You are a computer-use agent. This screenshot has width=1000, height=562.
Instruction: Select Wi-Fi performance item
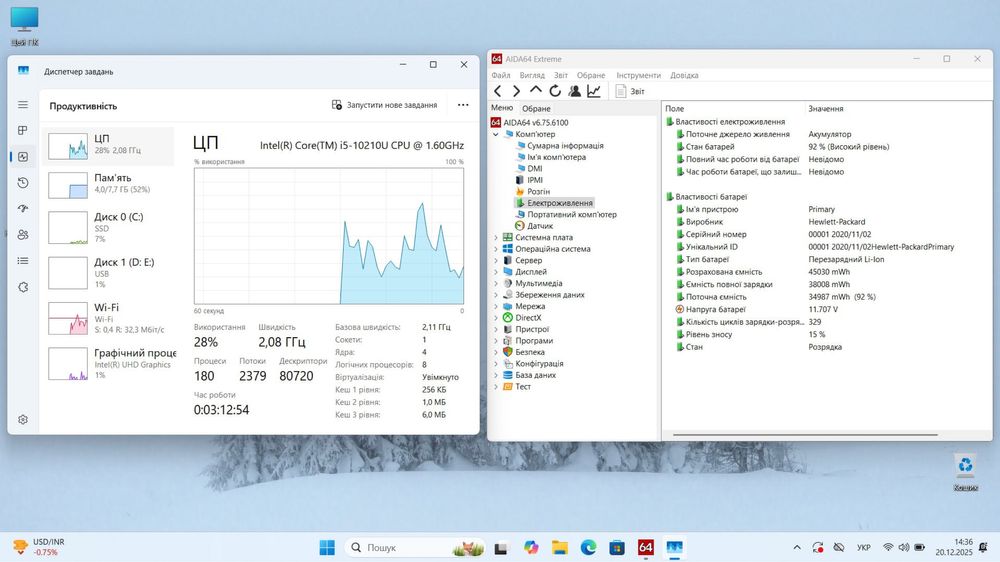[108, 318]
